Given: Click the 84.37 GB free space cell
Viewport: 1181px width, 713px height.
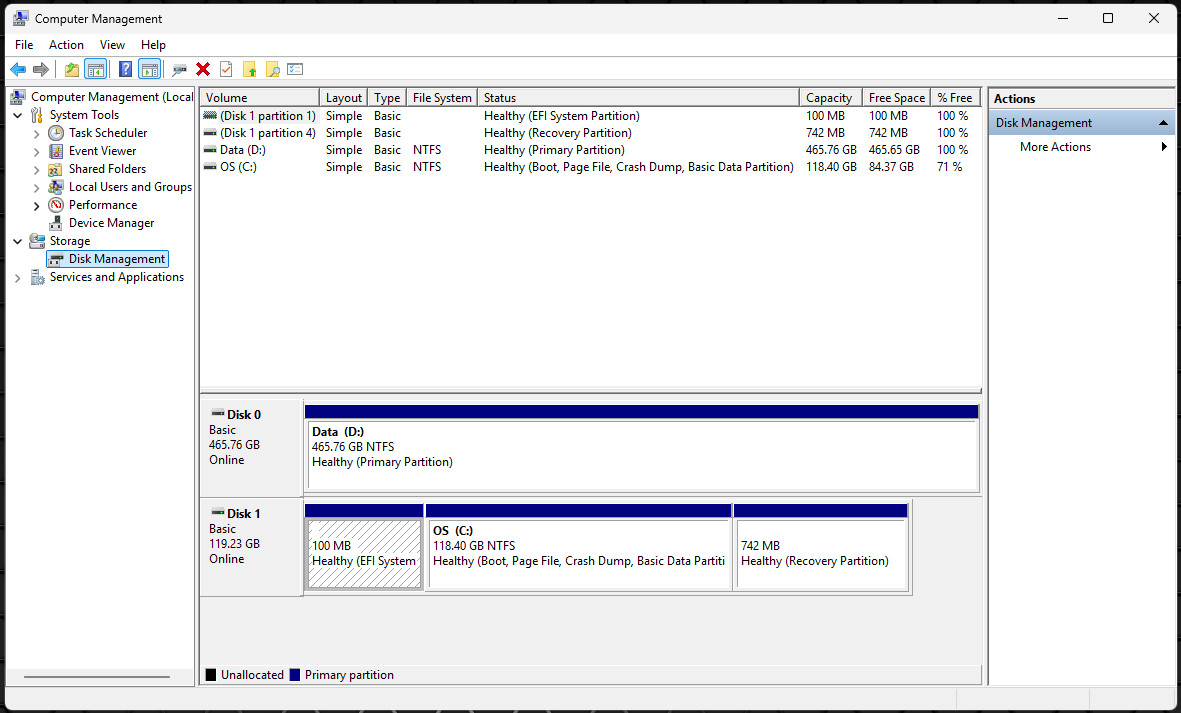Looking at the screenshot, I should (x=891, y=166).
